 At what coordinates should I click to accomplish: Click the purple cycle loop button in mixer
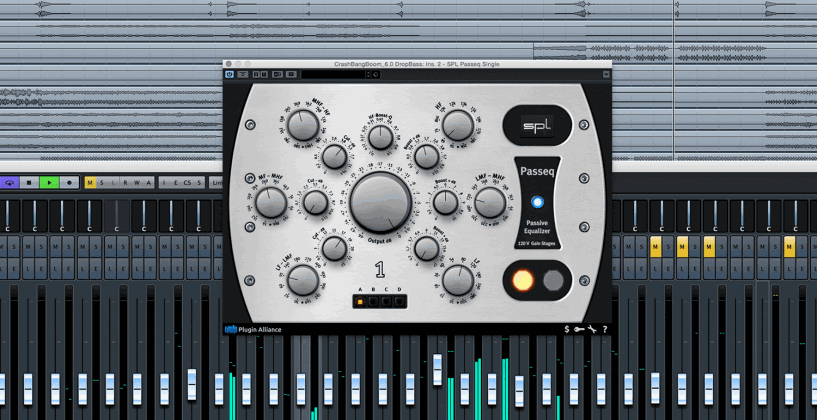[9, 183]
